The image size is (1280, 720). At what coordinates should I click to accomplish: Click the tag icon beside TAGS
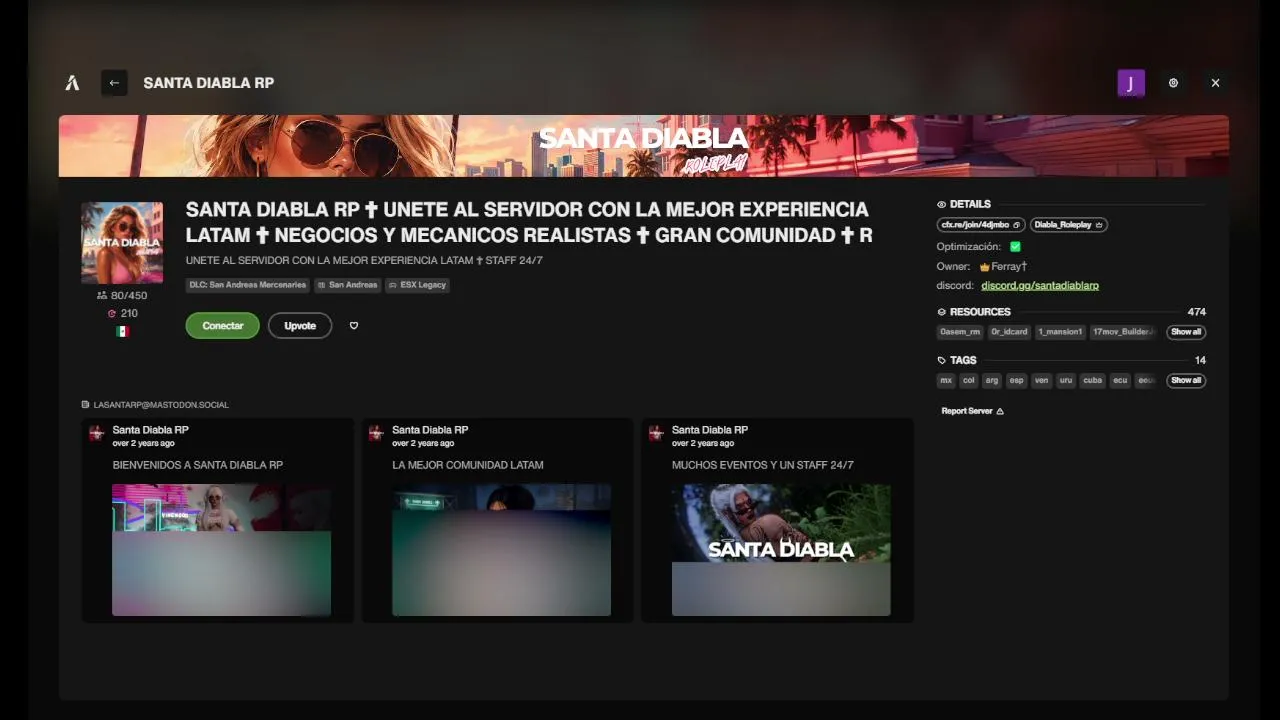941,360
